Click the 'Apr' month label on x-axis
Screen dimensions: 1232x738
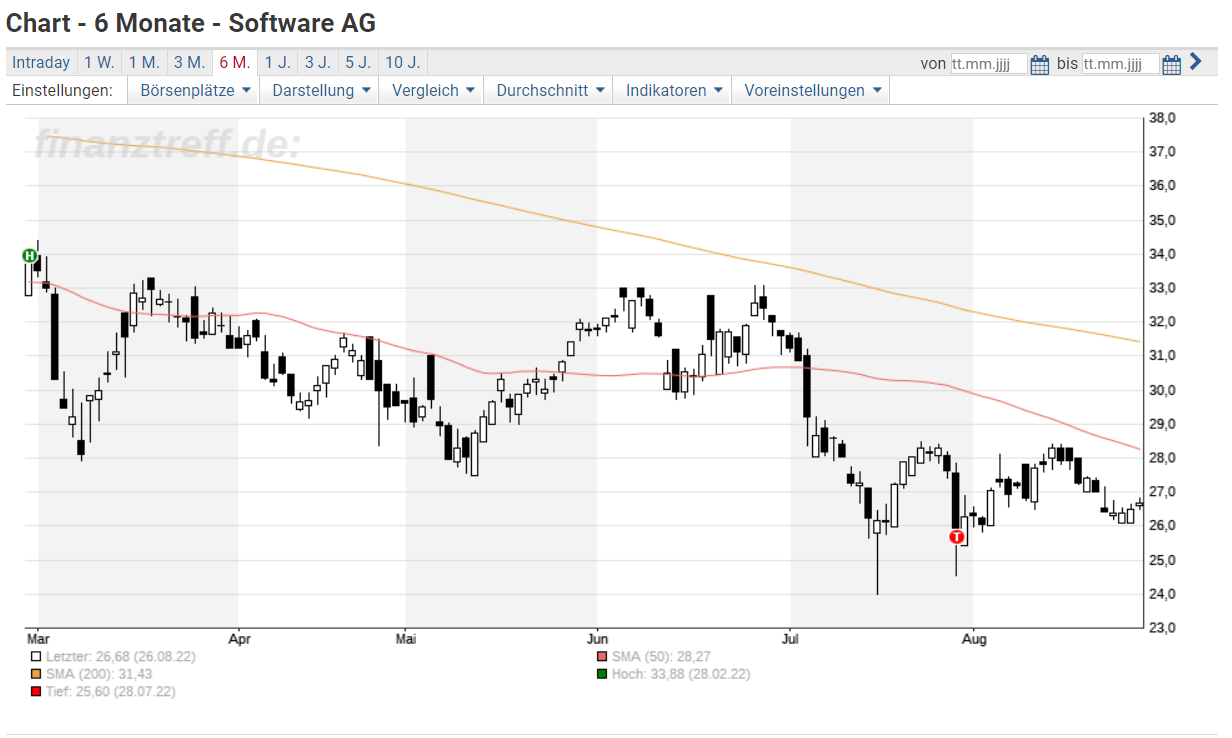pyautogui.click(x=238, y=637)
